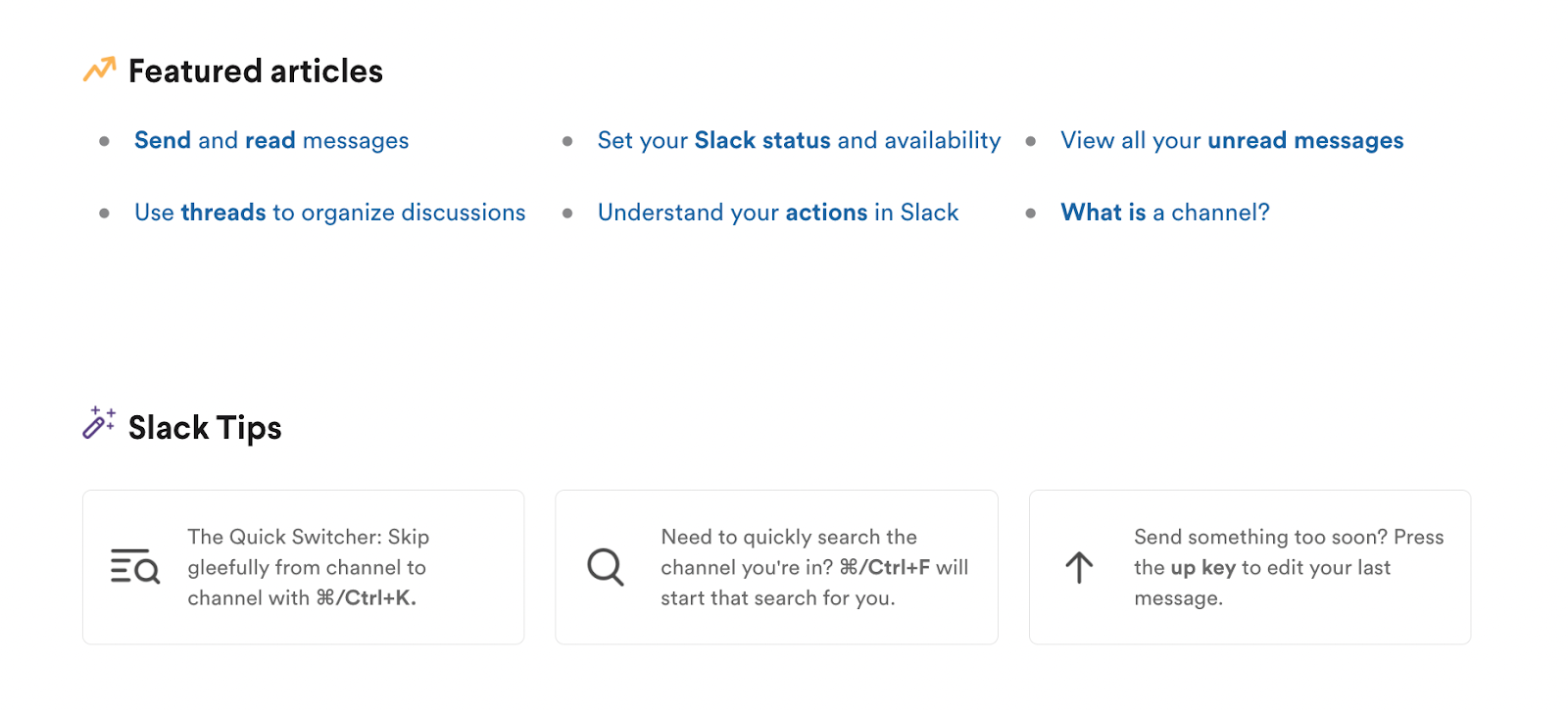Select the 'Send something too soon?' tip text
Screen dimensions: 1568x710
(1289, 567)
